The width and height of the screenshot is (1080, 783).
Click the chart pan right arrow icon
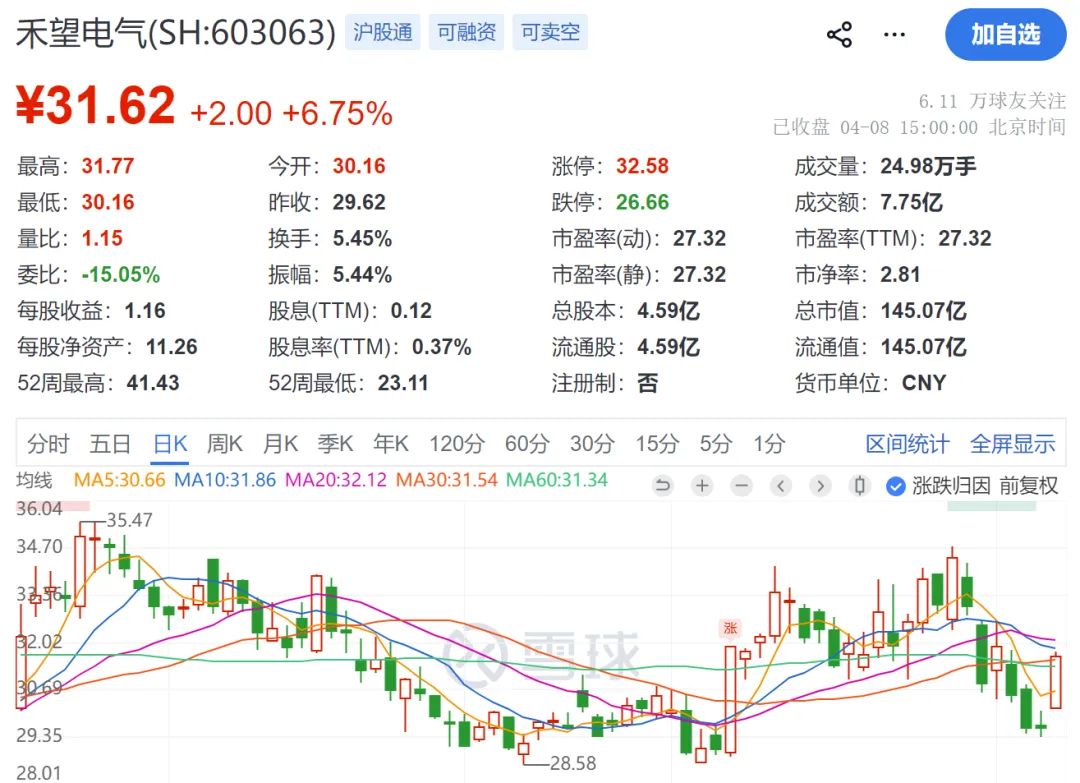(820, 486)
